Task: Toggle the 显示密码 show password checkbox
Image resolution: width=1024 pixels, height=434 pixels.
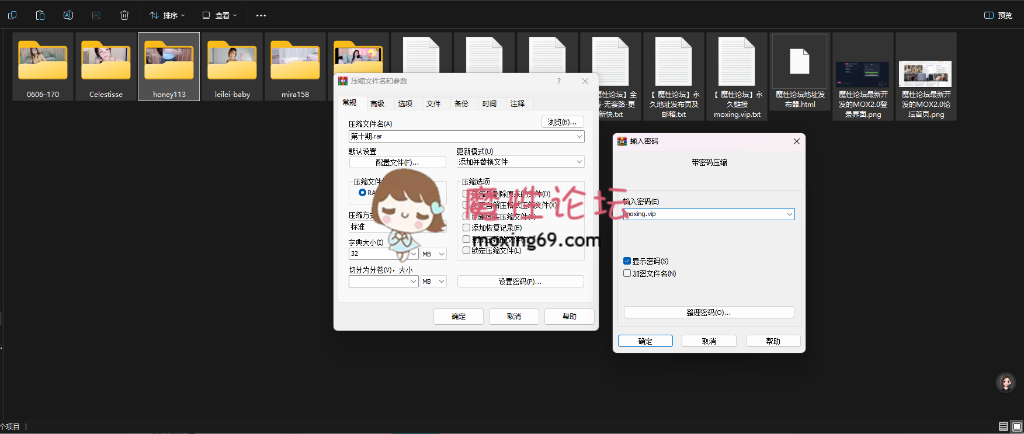Action: (628, 260)
